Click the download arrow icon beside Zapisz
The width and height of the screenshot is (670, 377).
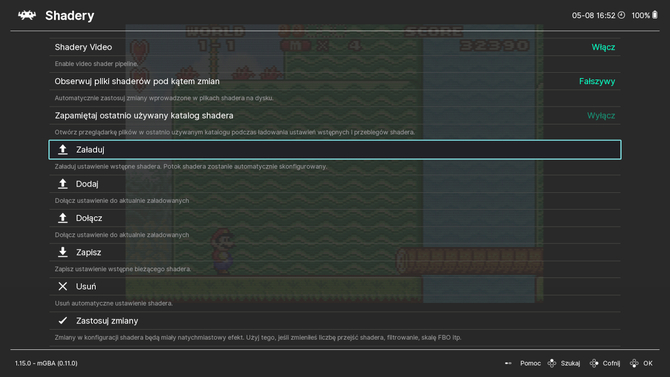[x=63, y=252]
